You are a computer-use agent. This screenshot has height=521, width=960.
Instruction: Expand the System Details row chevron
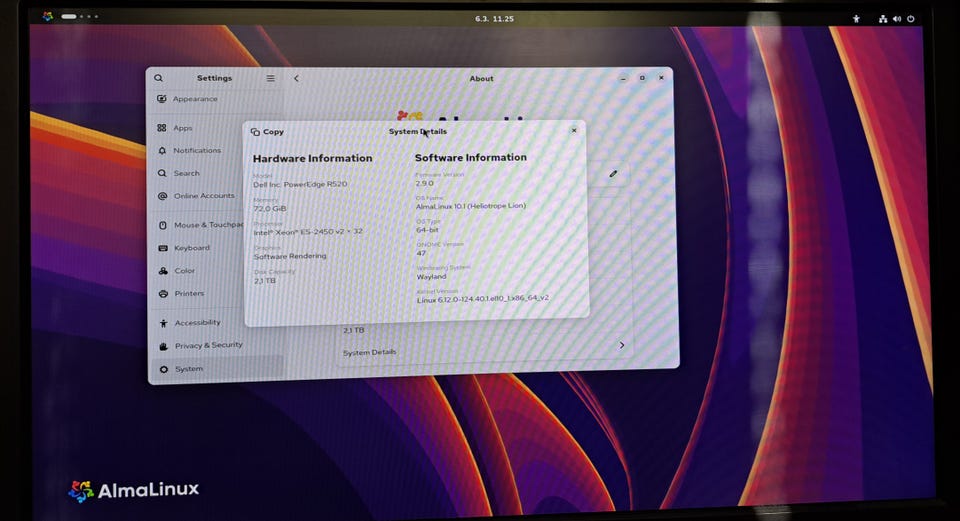point(622,345)
